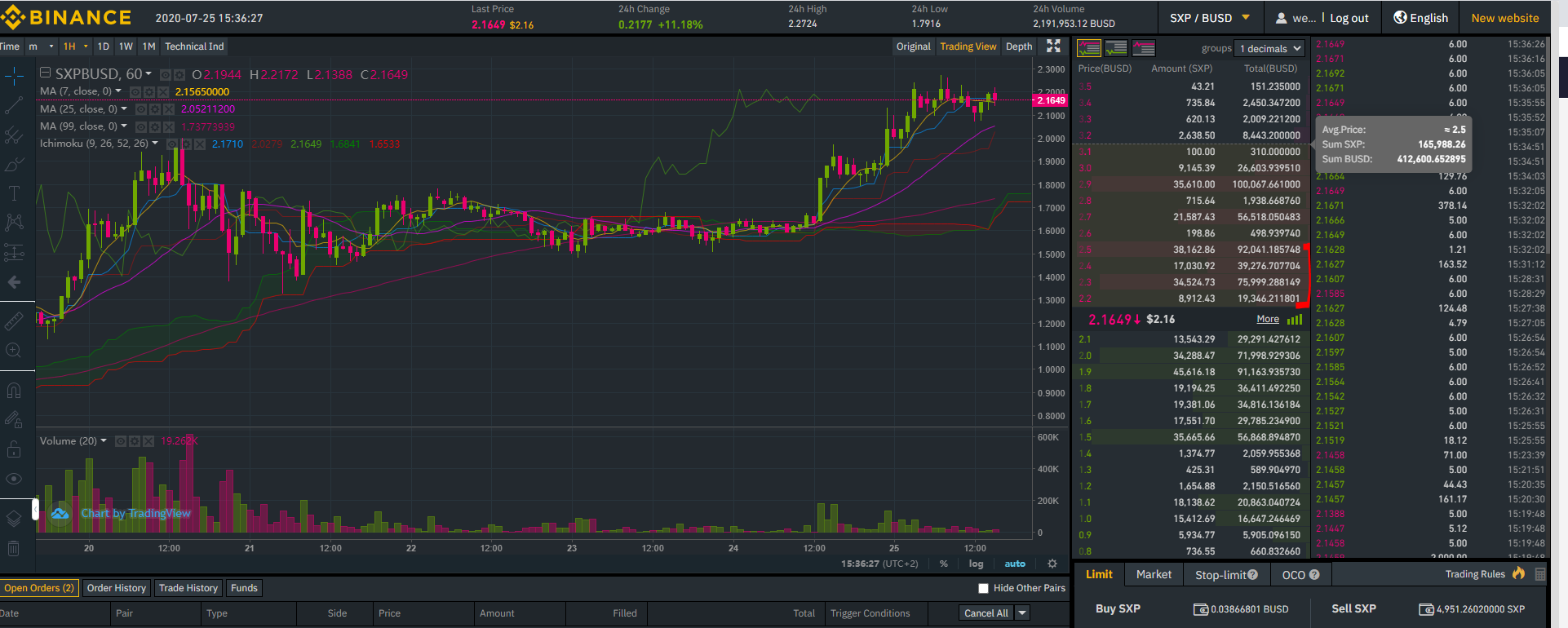Click wallet icon next to SXP balance
The height and width of the screenshot is (628, 1568).
pos(1426,609)
